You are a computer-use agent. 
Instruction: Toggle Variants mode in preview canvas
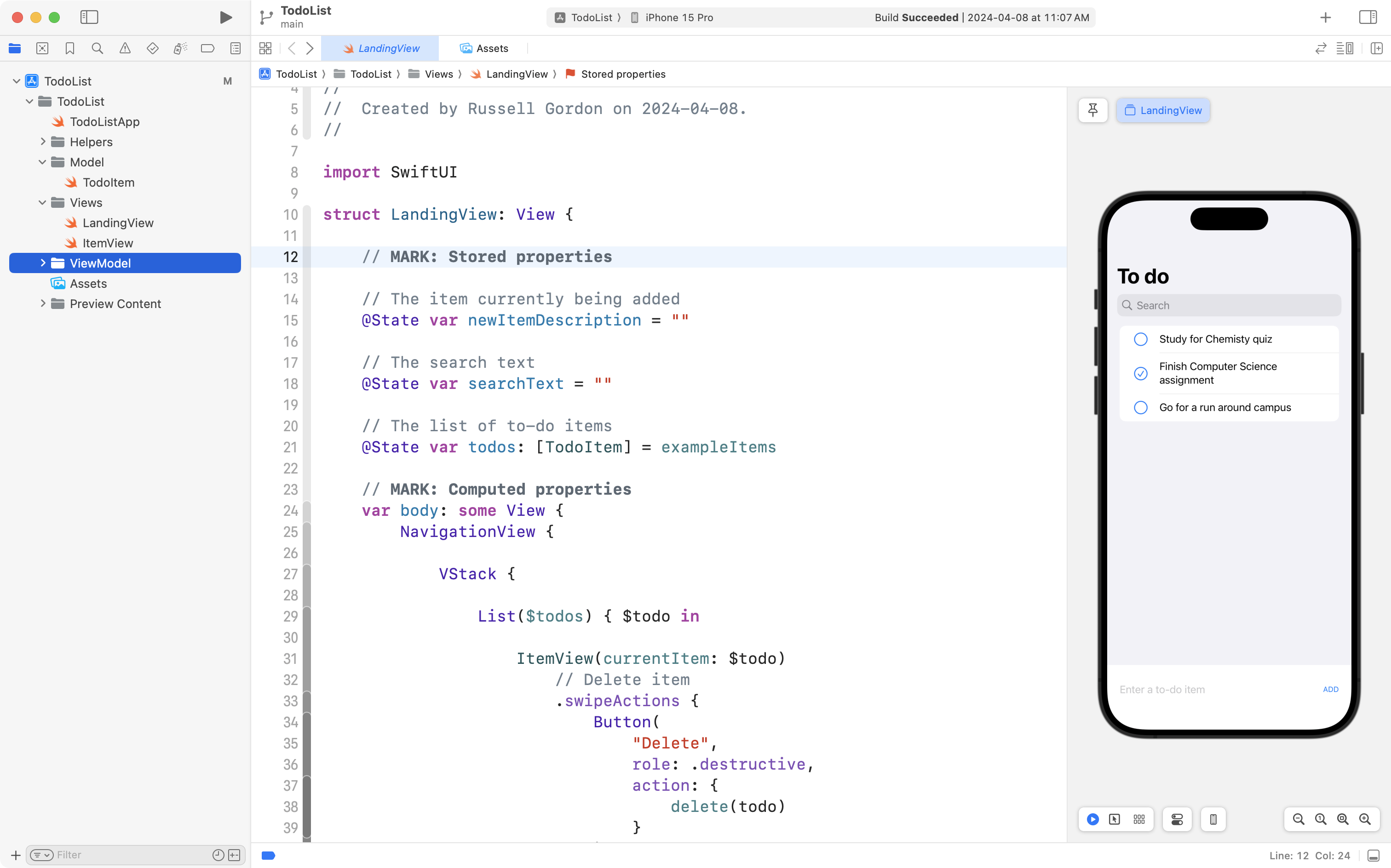[x=1139, y=819]
